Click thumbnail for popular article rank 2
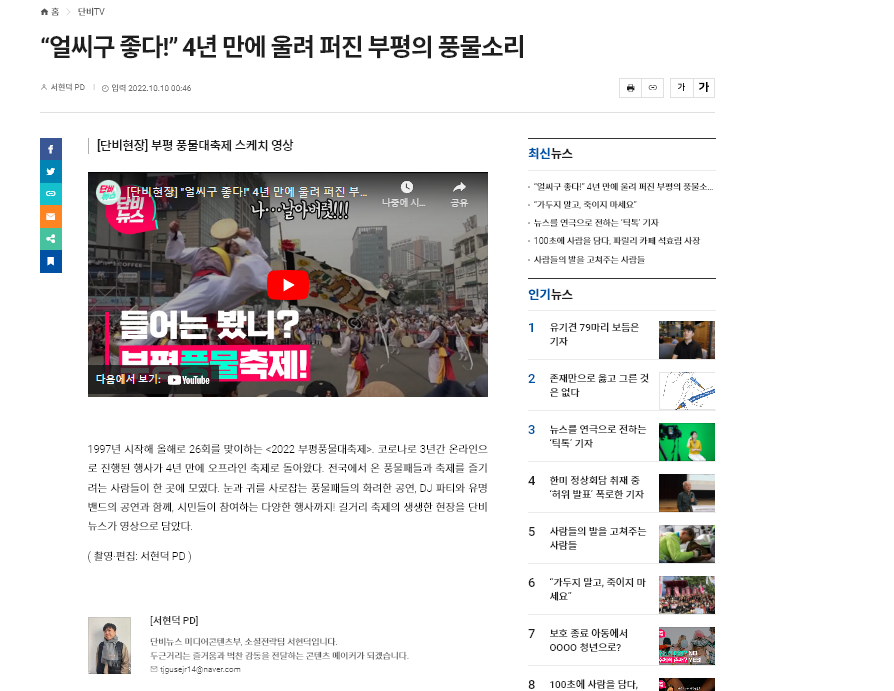 pyautogui.click(x=686, y=391)
